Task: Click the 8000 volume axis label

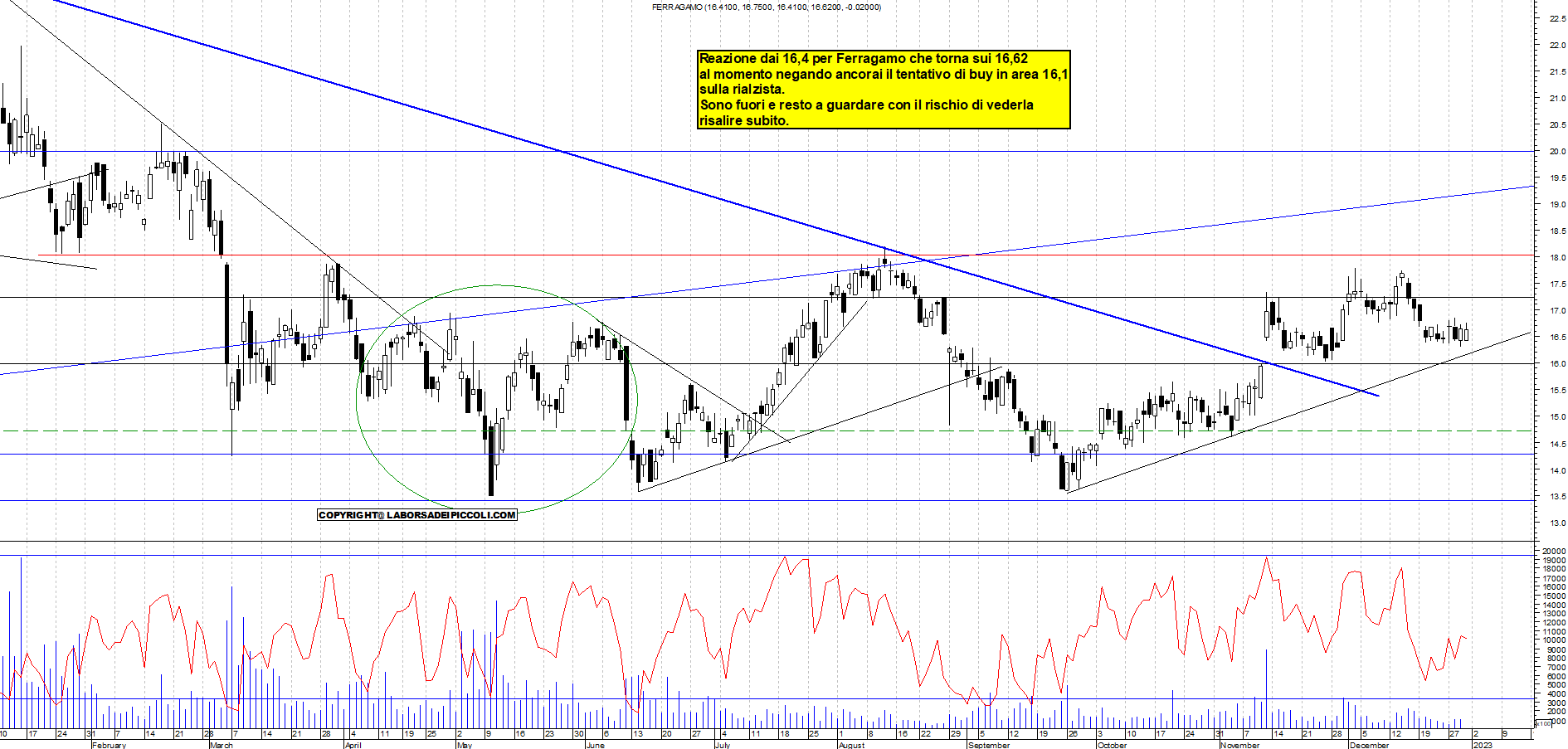Action: [x=1556, y=659]
